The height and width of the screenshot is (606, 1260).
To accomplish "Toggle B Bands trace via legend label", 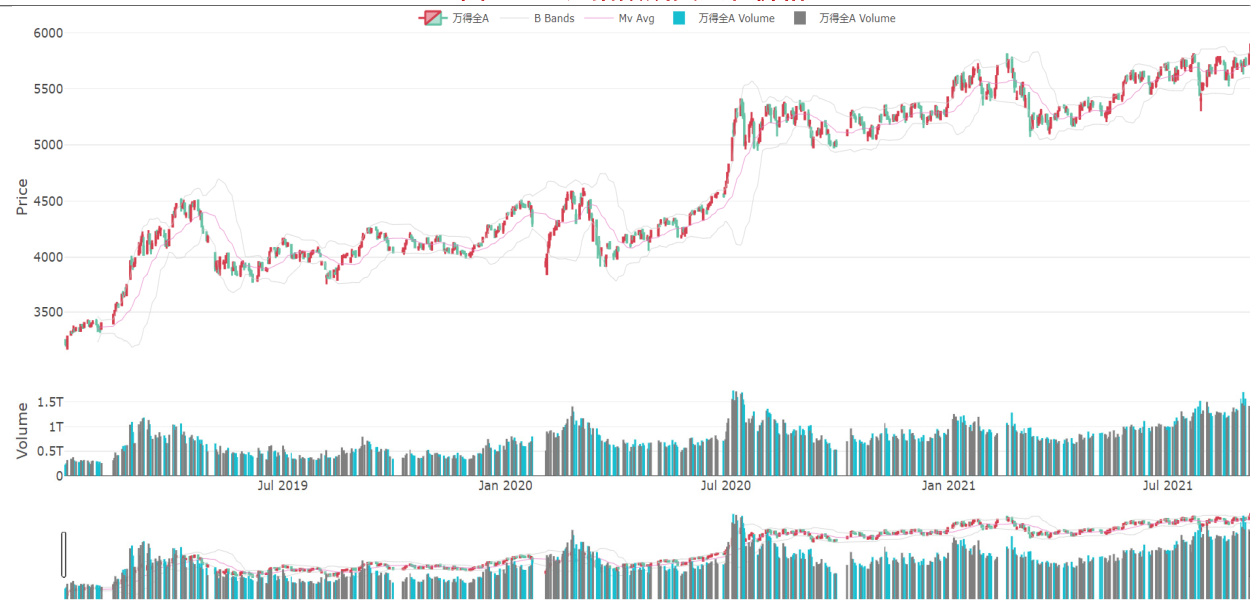I will 554,18.
